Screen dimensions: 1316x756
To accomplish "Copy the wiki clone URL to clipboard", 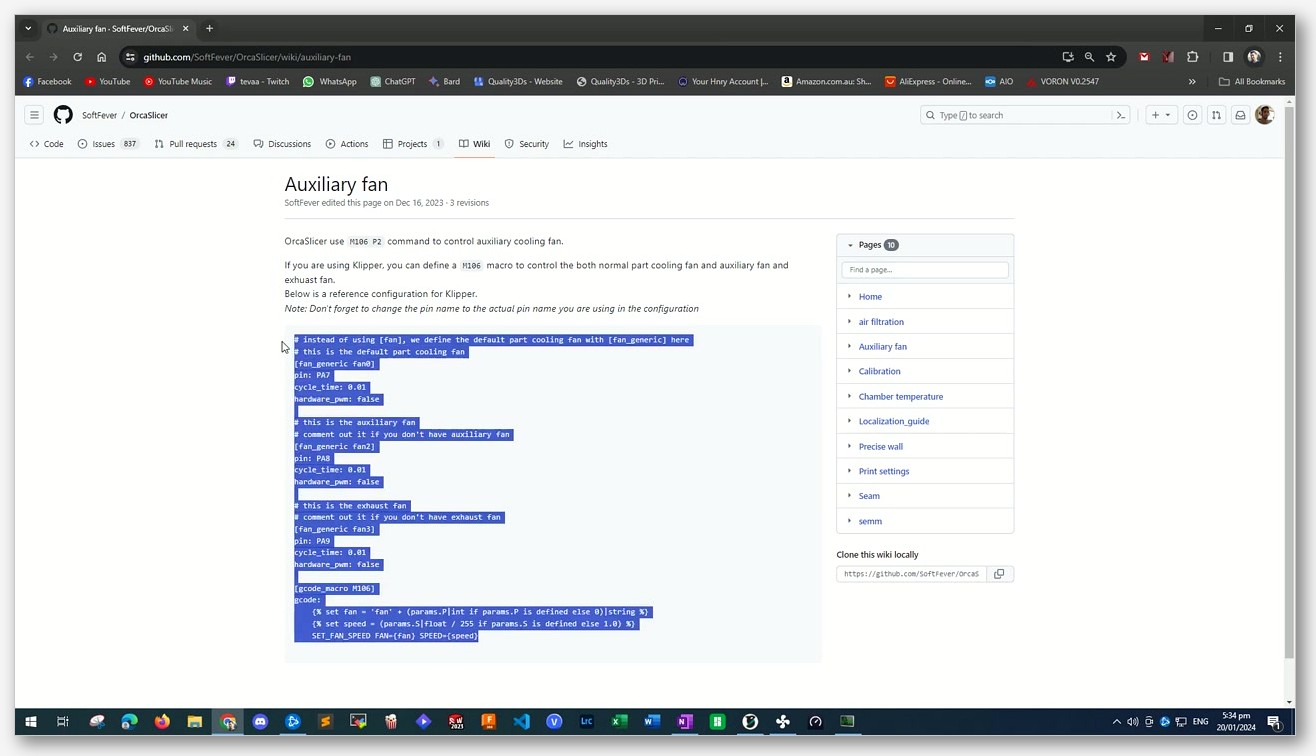I will click(999, 574).
